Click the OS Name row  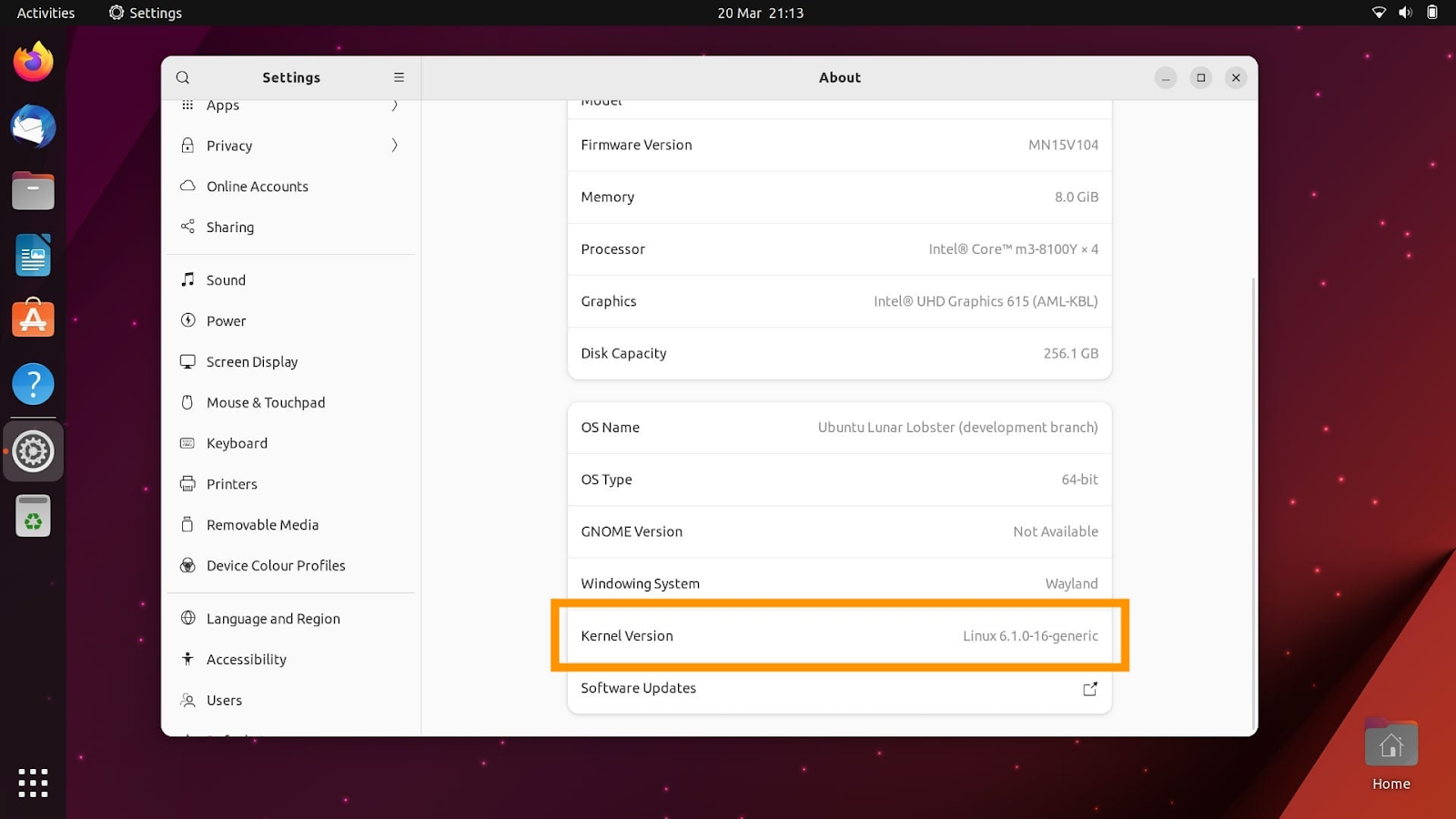point(839,428)
